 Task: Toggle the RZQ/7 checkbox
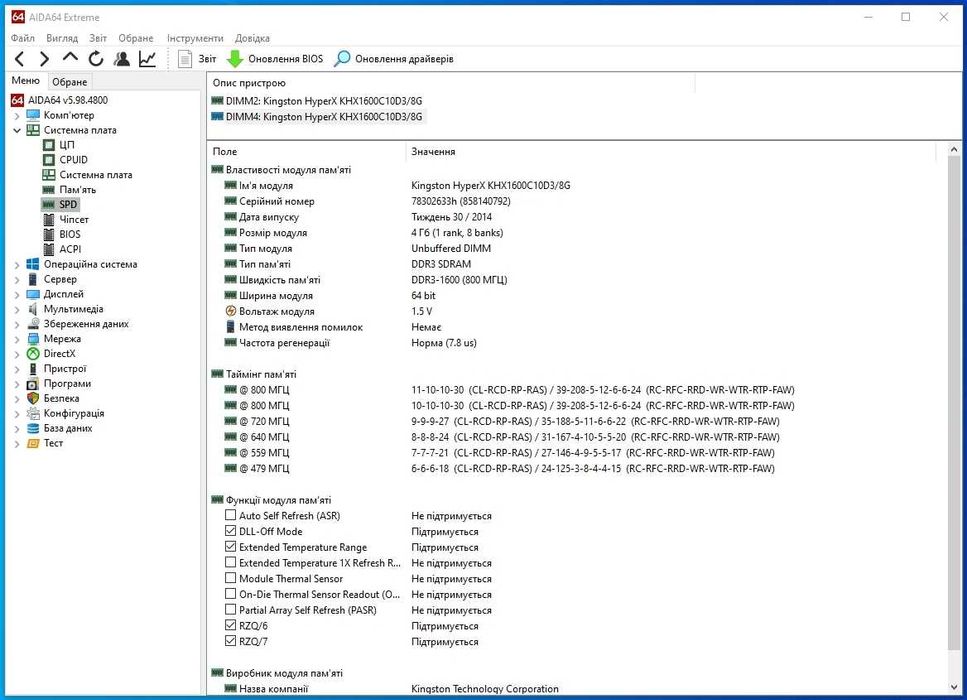pyautogui.click(x=230, y=640)
